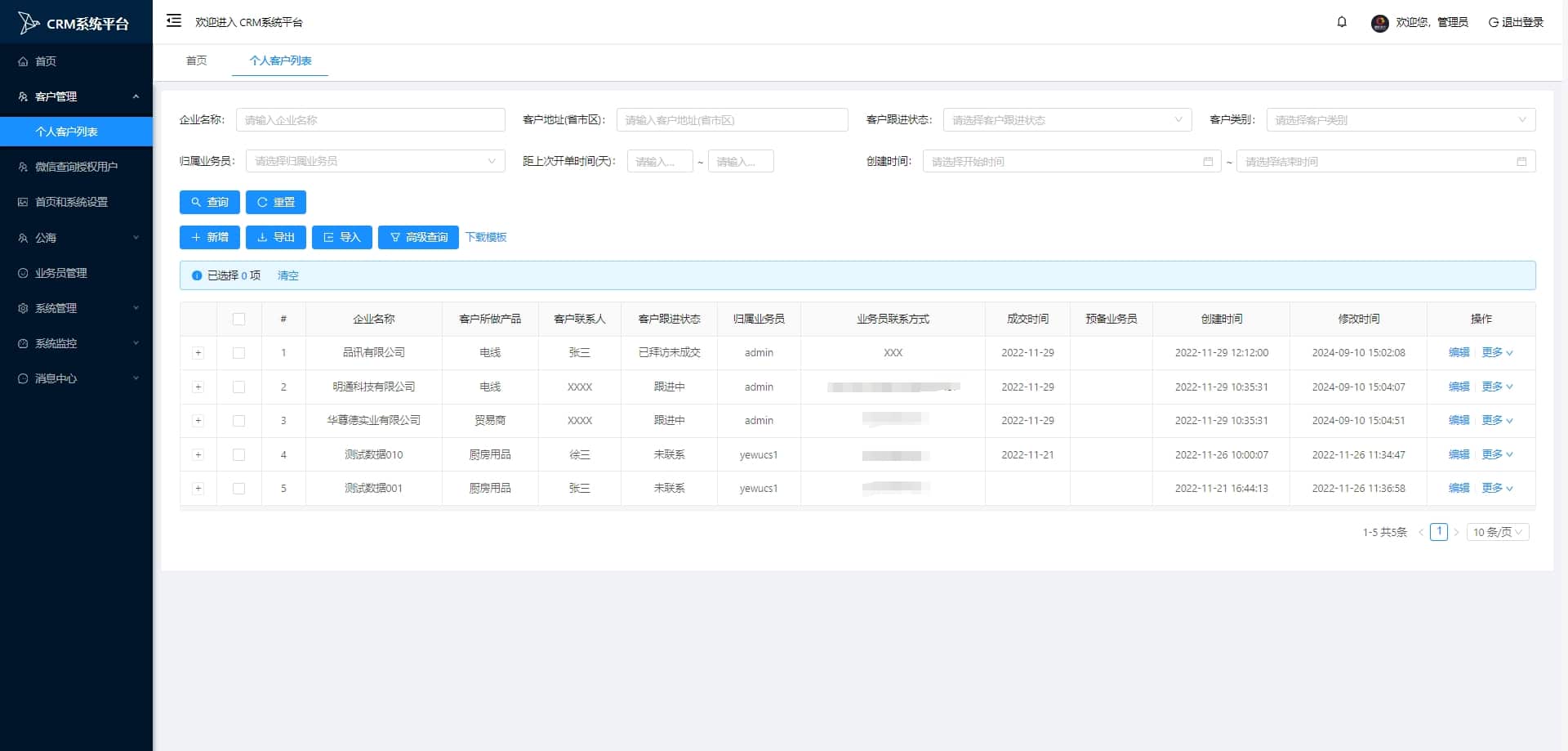
Task: Click the 查询 search button
Action: coord(210,202)
